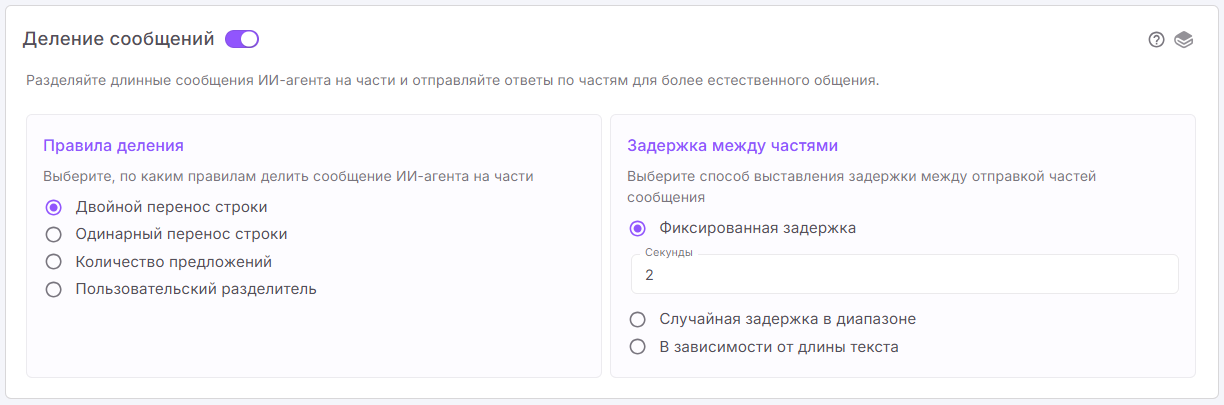Click the Задержка между частями heading
This screenshot has width=1224, height=405.
(x=732, y=145)
